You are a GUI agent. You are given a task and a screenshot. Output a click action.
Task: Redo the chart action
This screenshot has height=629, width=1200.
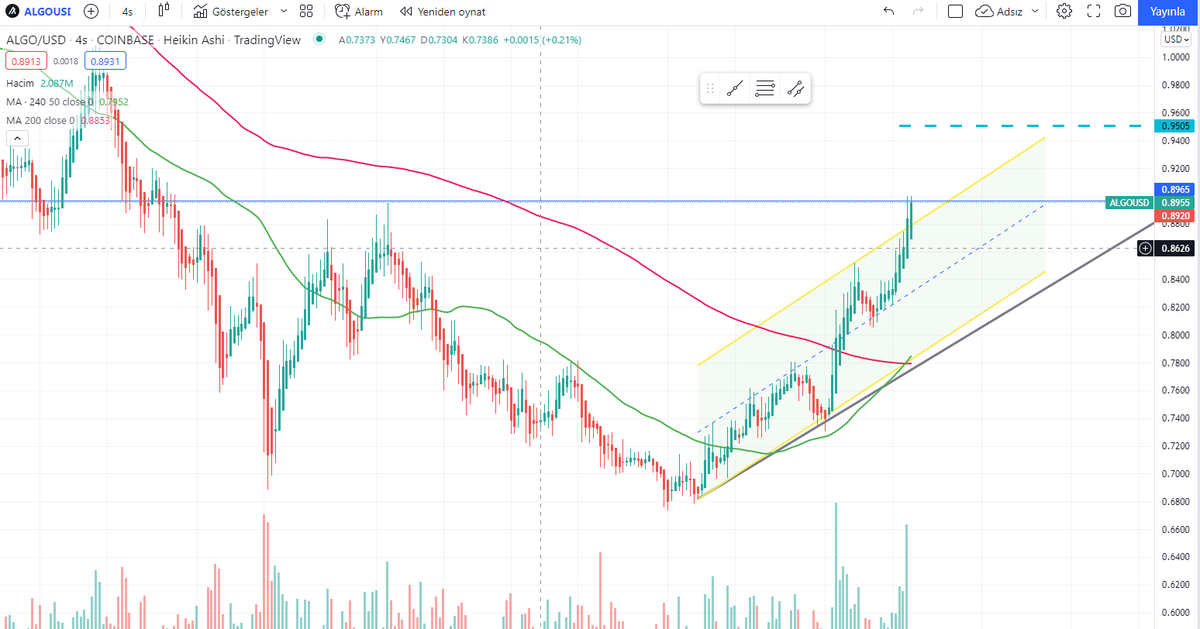(919, 12)
